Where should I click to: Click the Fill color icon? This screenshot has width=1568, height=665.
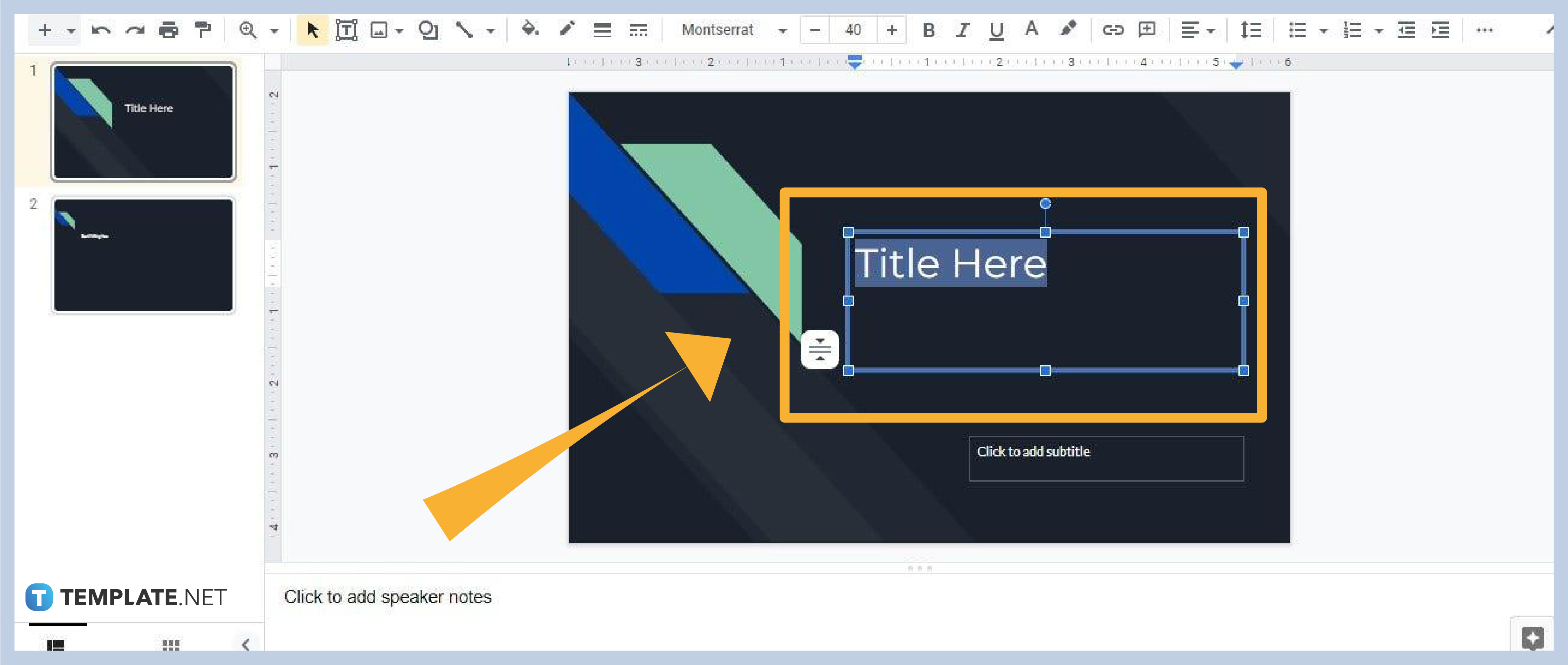pos(530,29)
